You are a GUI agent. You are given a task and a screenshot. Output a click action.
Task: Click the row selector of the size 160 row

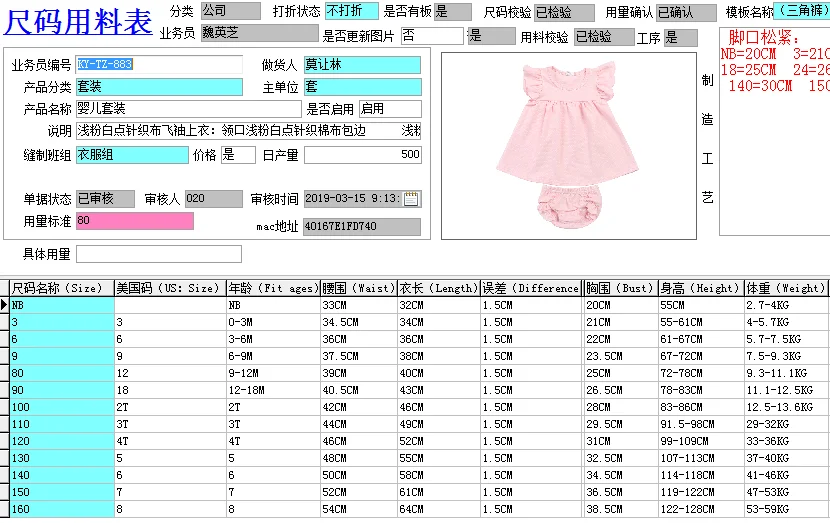[x=4, y=509]
